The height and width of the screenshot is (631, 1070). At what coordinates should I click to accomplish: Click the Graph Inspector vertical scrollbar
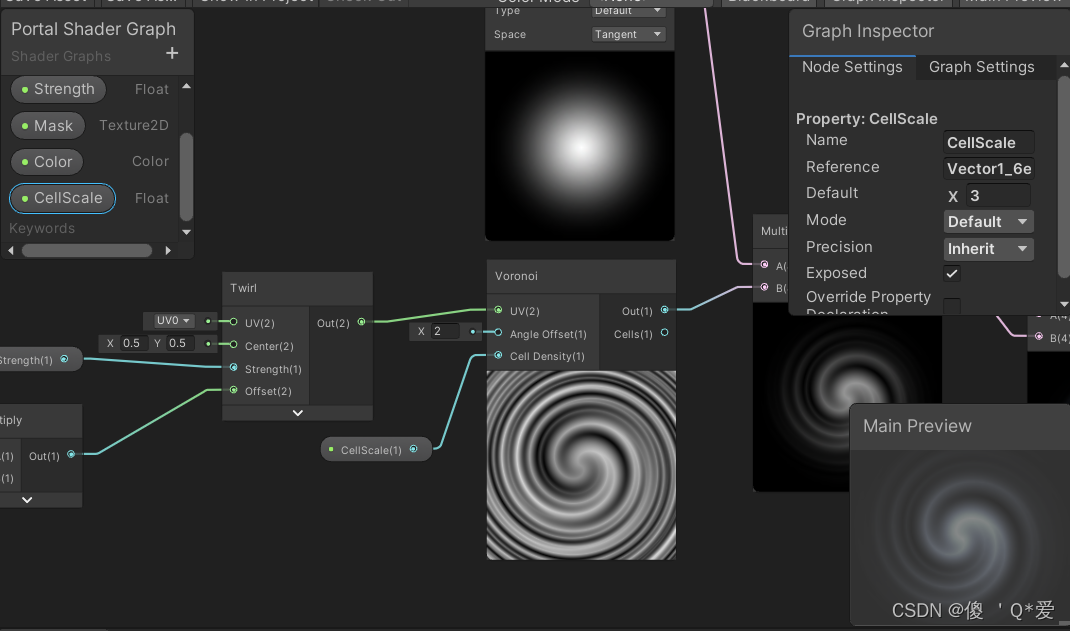1064,177
